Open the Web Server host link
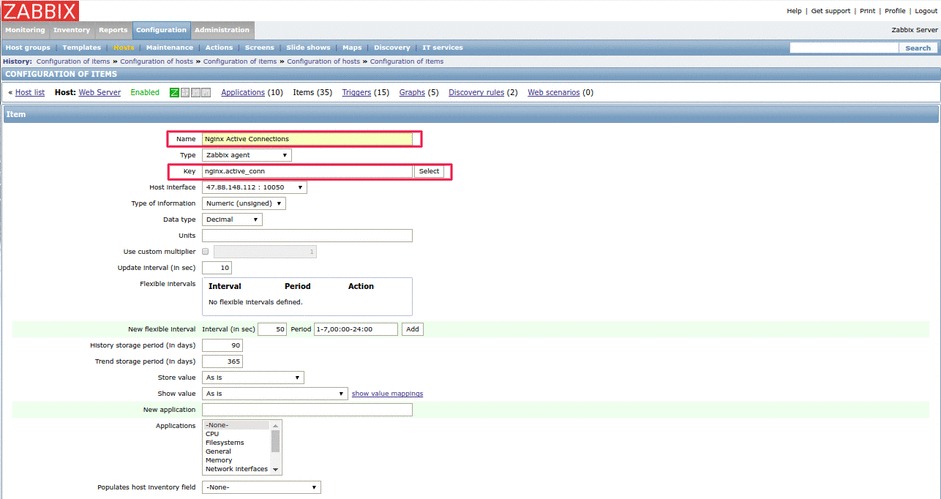Screen dimensions: 941x499 100,92
